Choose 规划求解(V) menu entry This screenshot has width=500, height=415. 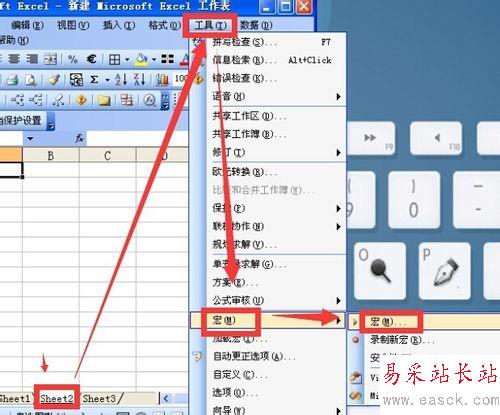[268, 244]
